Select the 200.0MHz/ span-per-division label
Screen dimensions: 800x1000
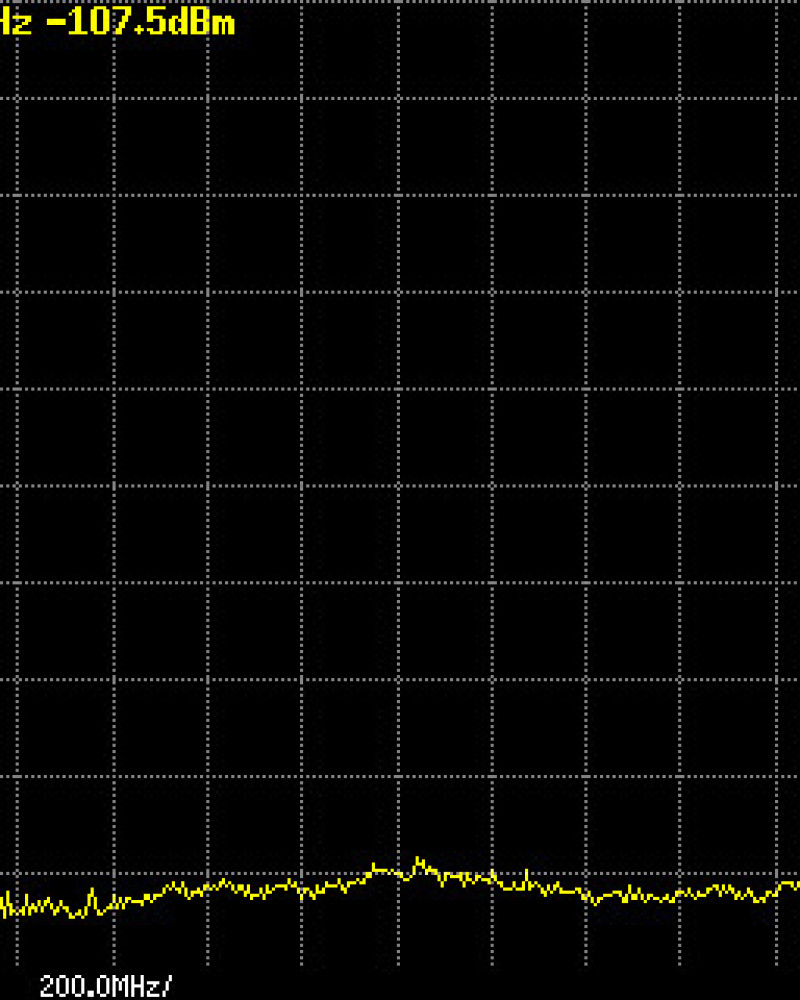coord(105,986)
